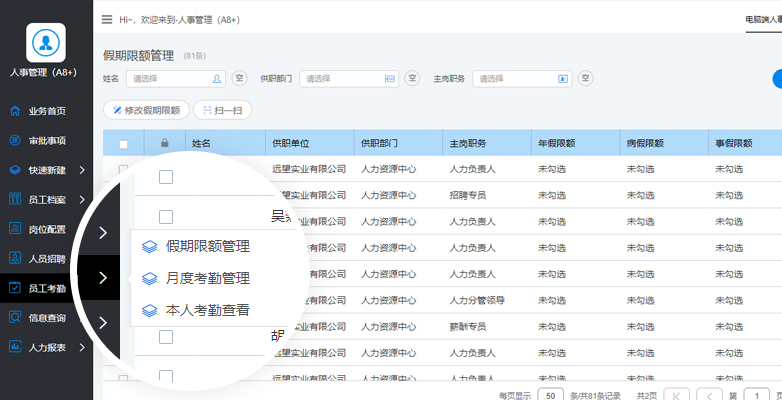Viewport: 782px width, 400px height.
Task: Toggle the select-all checkbox in table header
Action: [123, 144]
